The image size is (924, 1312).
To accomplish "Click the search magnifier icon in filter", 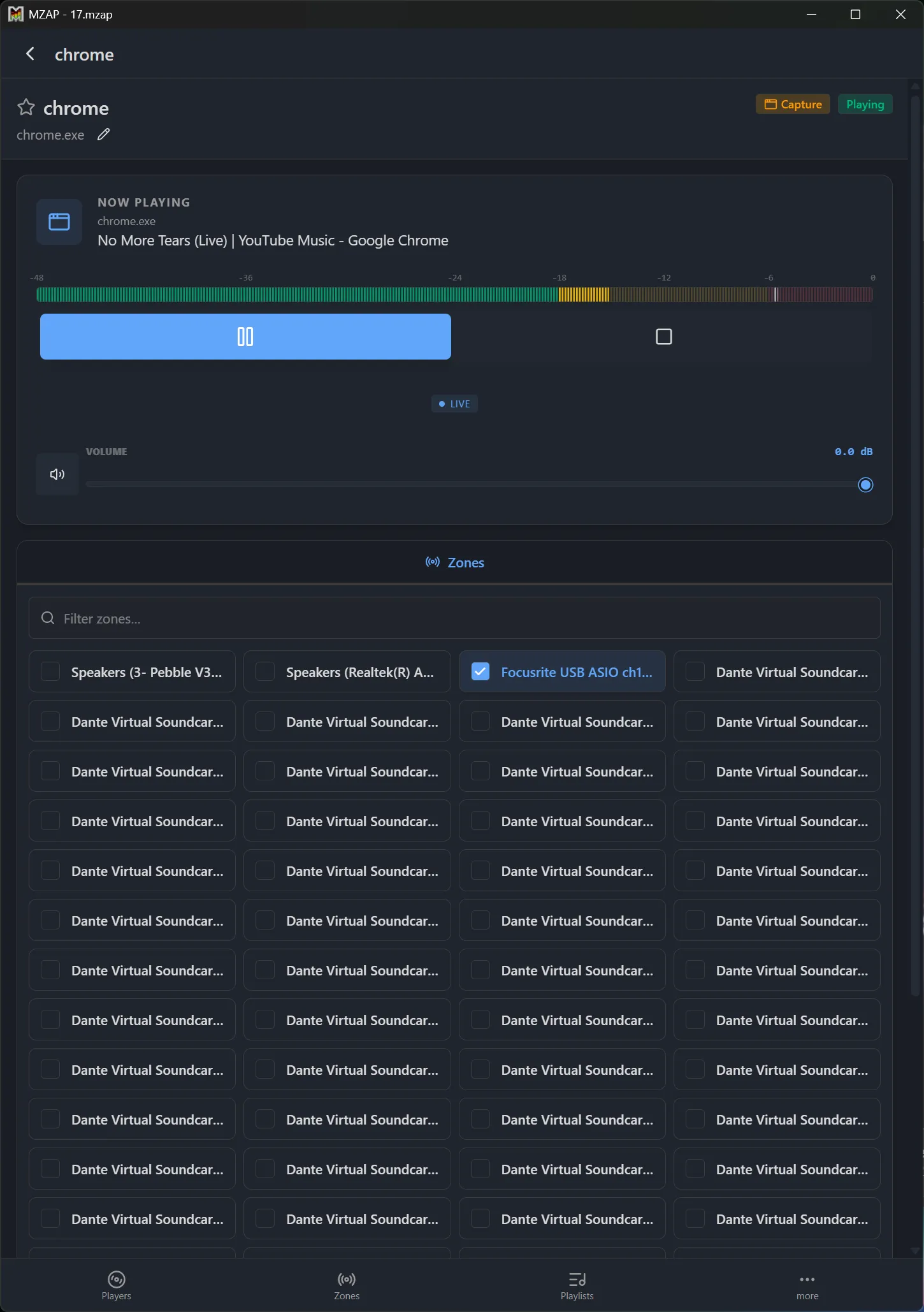I will coord(48,618).
